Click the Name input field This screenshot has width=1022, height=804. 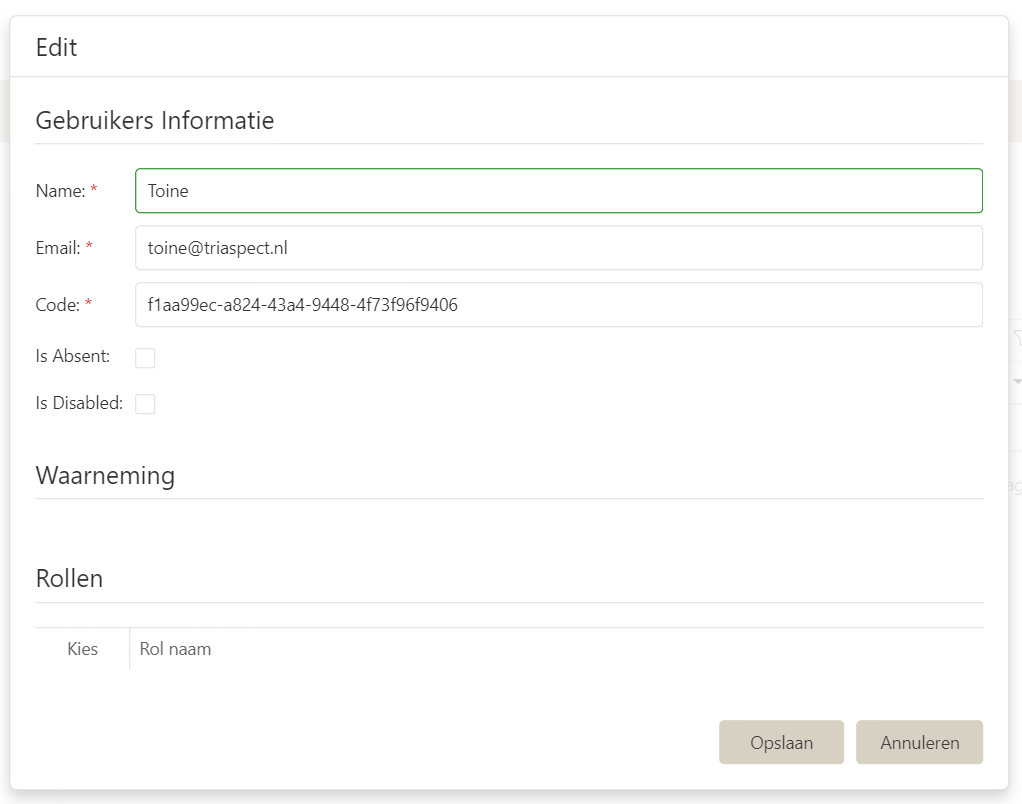coord(558,191)
